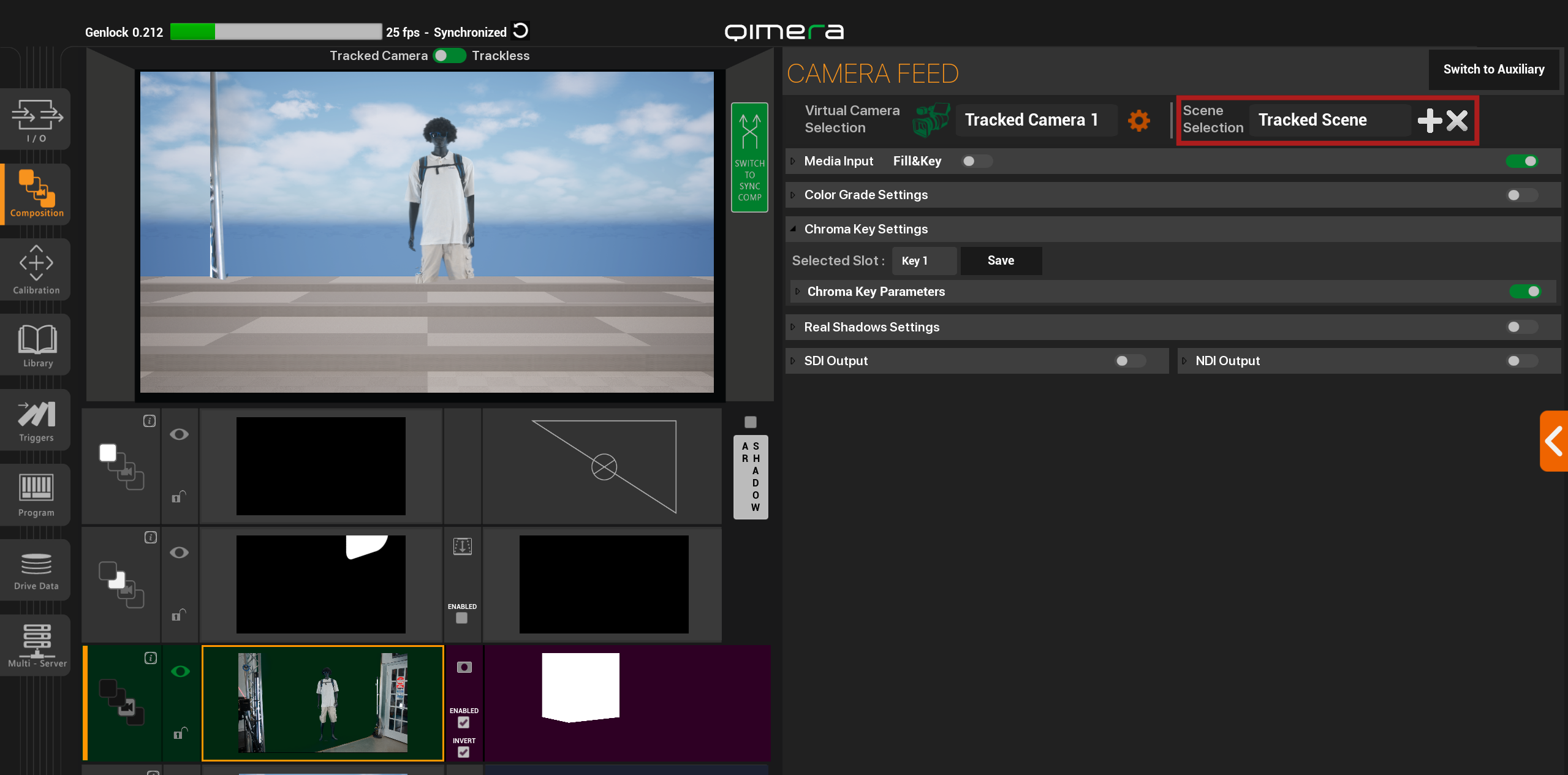
Task: Click the Genlock progress bar
Action: 276,32
